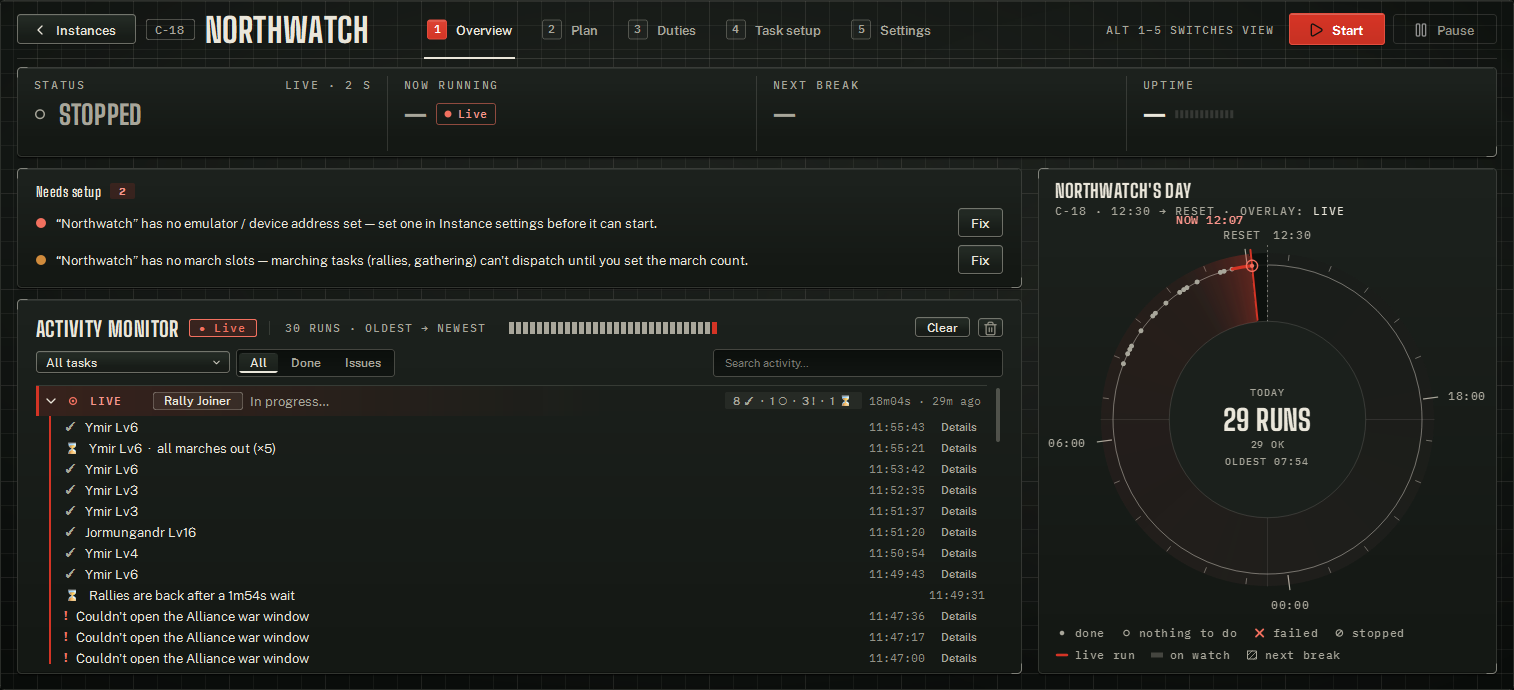Click the Search activity field
The width and height of the screenshot is (1514, 690).
pos(857,363)
